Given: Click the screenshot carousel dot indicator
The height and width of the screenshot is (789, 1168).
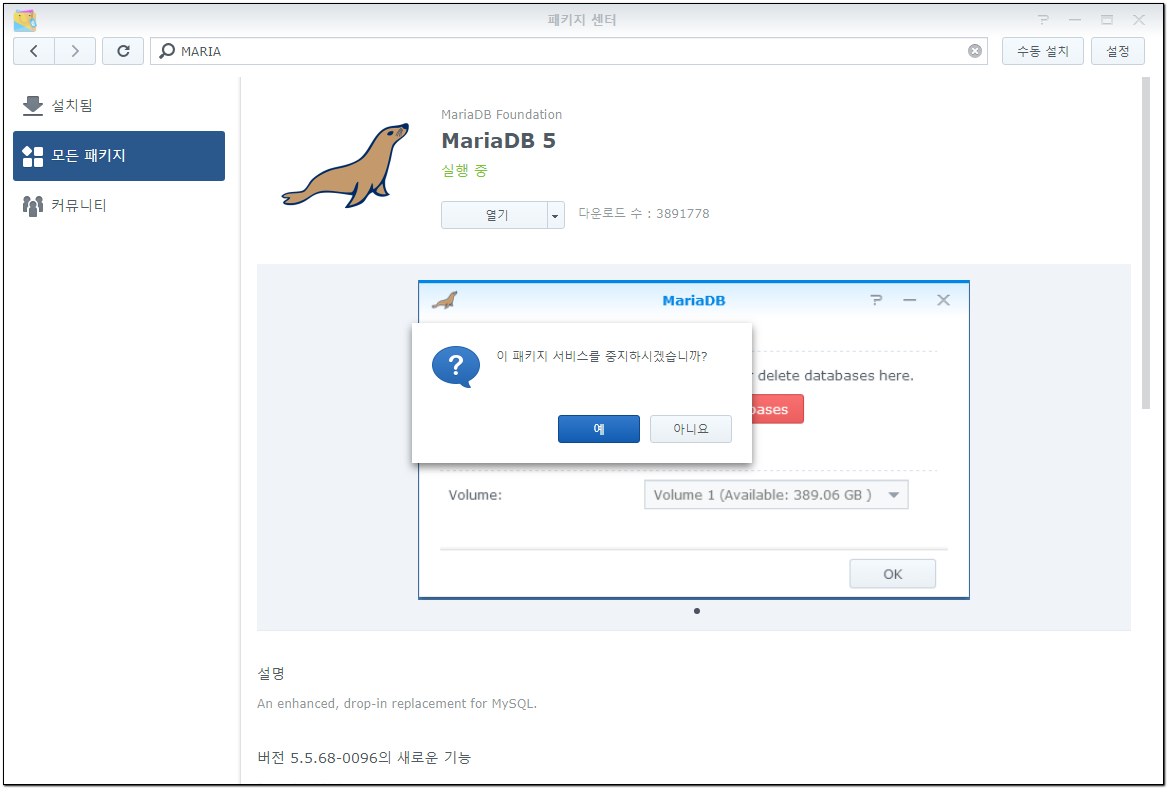Looking at the screenshot, I should click(696, 611).
